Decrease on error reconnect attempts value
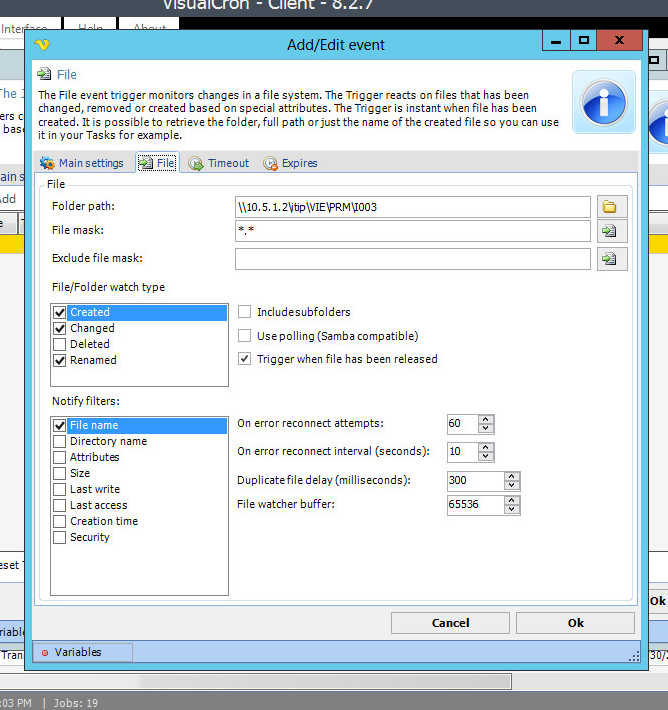668x710 pixels. coord(485,428)
